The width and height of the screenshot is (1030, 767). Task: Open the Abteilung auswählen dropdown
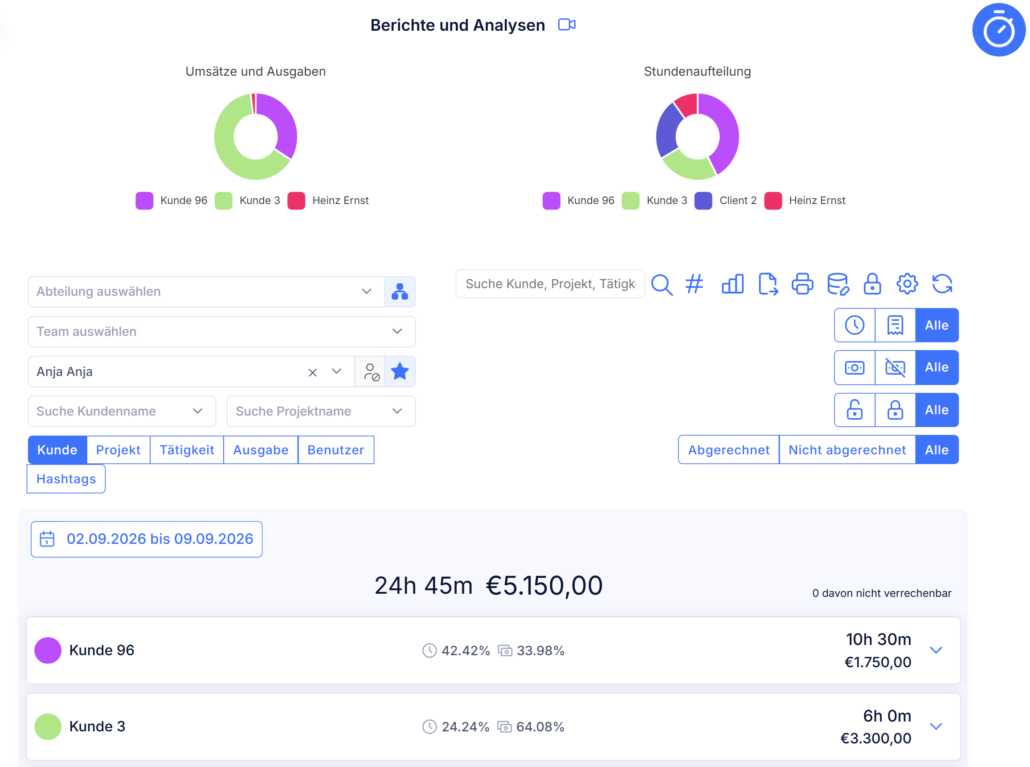[x=206, y=292]
